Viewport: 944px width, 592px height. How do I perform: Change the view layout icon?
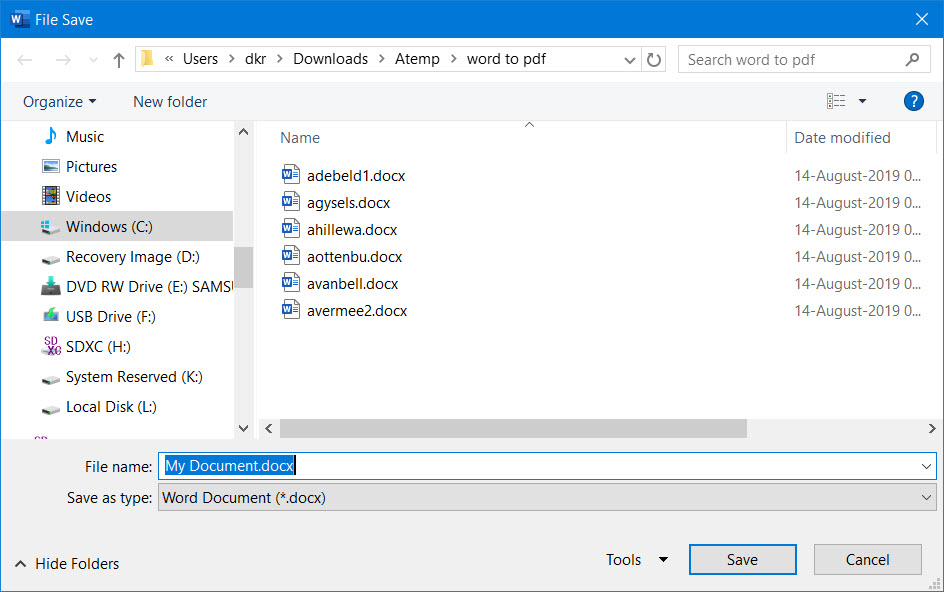pyautogui.click(x=836, y=101)
